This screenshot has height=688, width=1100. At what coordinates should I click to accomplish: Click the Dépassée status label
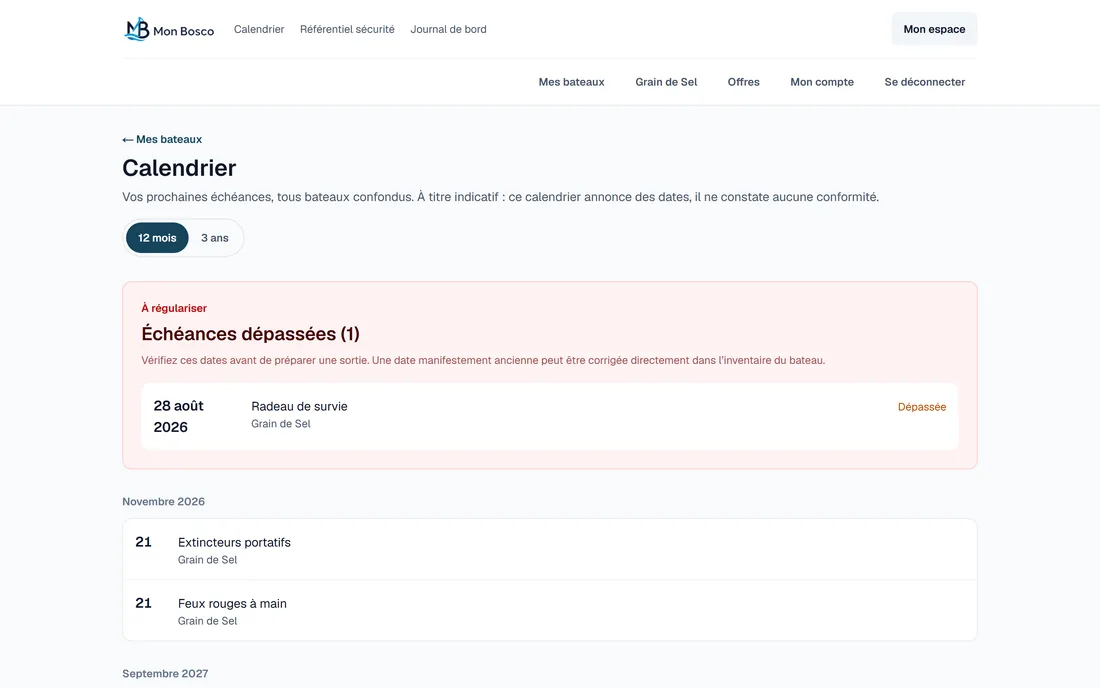point(922,407)
